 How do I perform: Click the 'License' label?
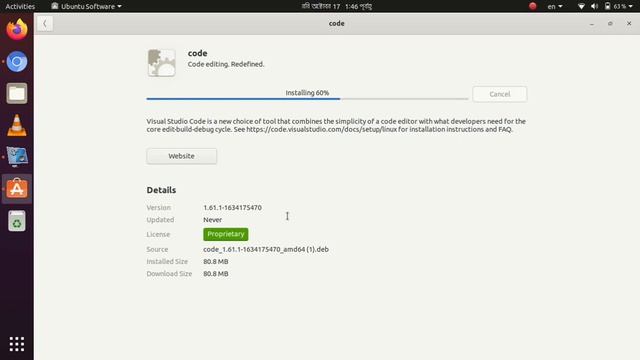pos(158,235)
